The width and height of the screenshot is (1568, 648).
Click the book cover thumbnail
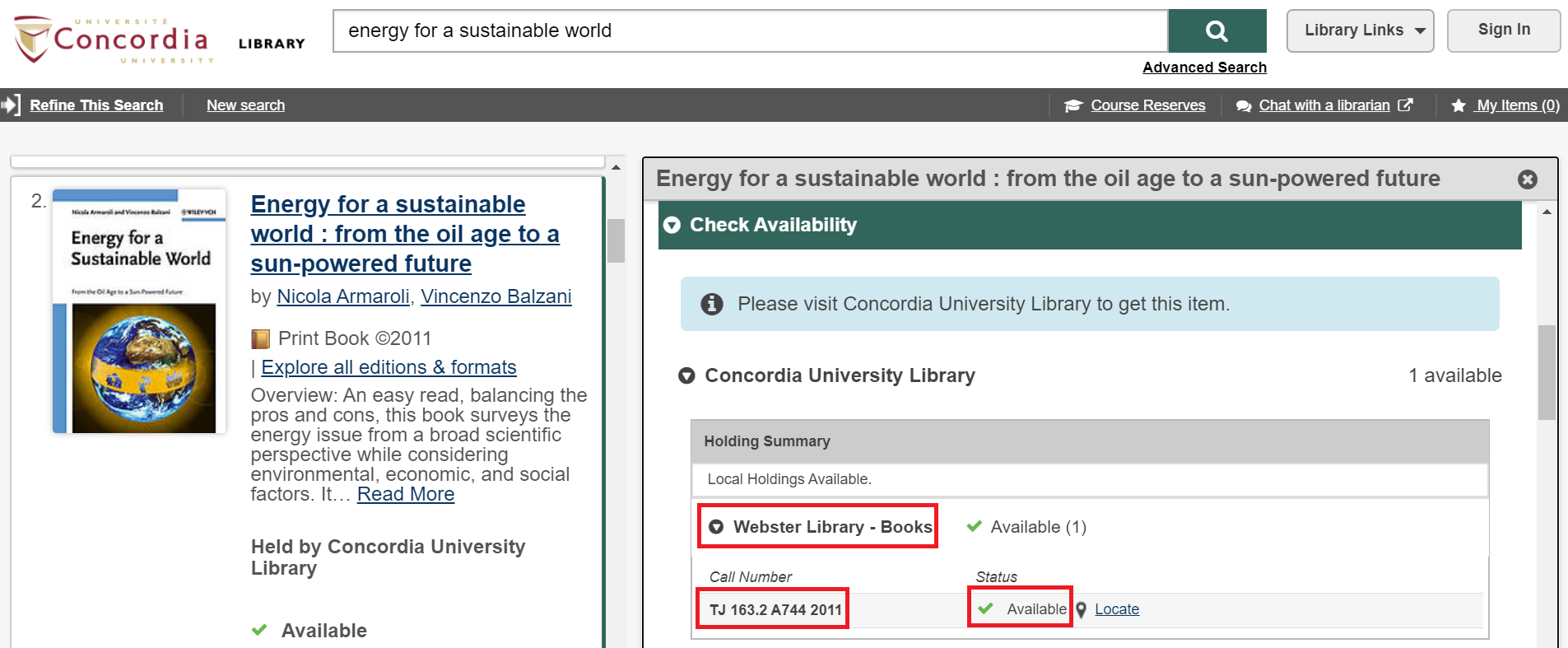[x=139, y=311]
